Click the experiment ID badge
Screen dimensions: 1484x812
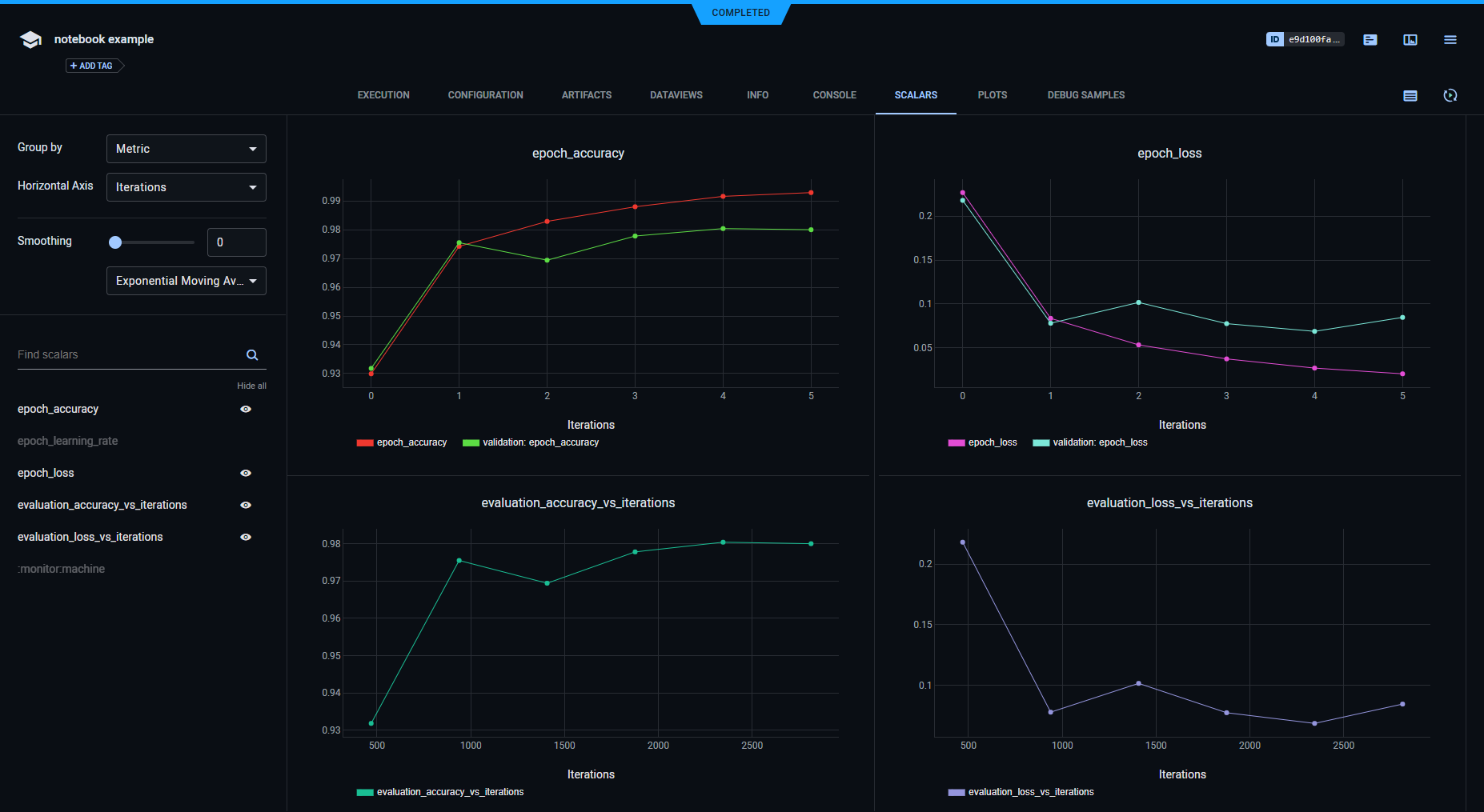pos(1305,39)
